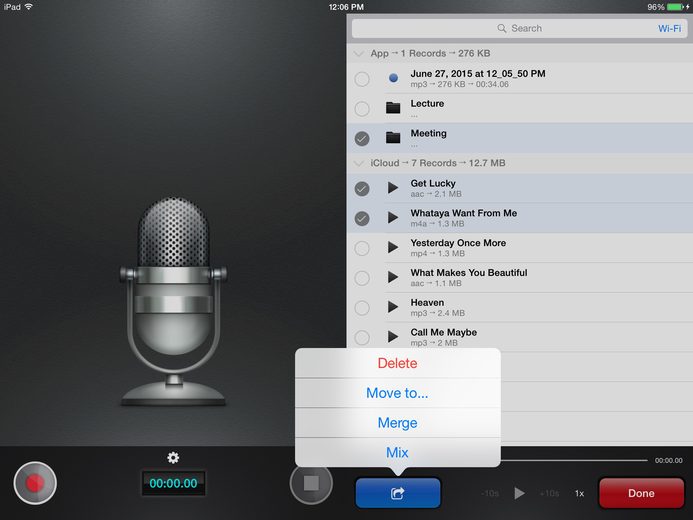Focus the Search field

tap(520, 28)
